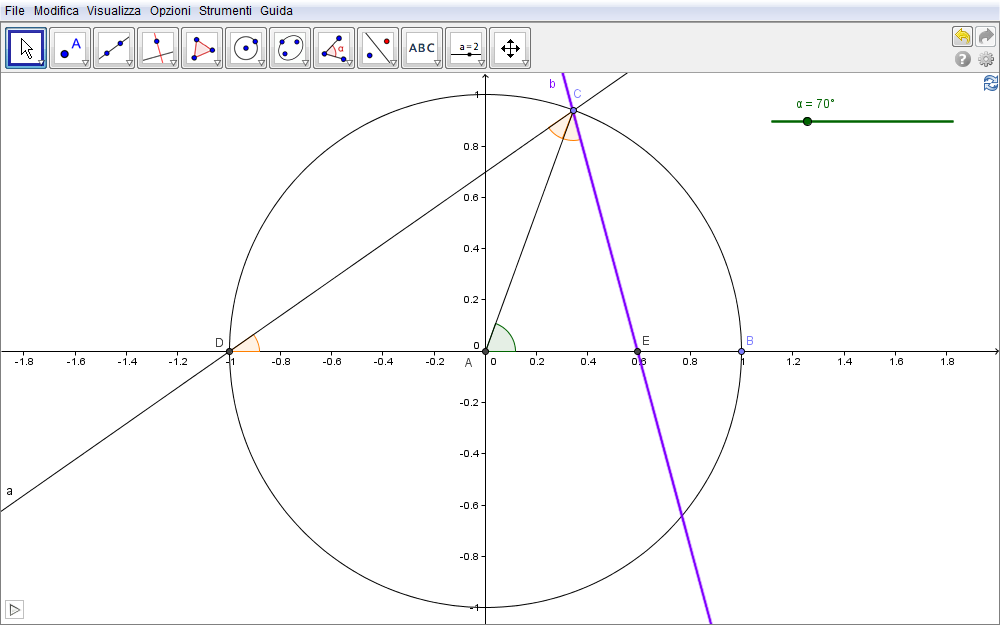1000x625 pixels.
Task: Select the Circle with Center tool
Action: [x=246, y=48]
